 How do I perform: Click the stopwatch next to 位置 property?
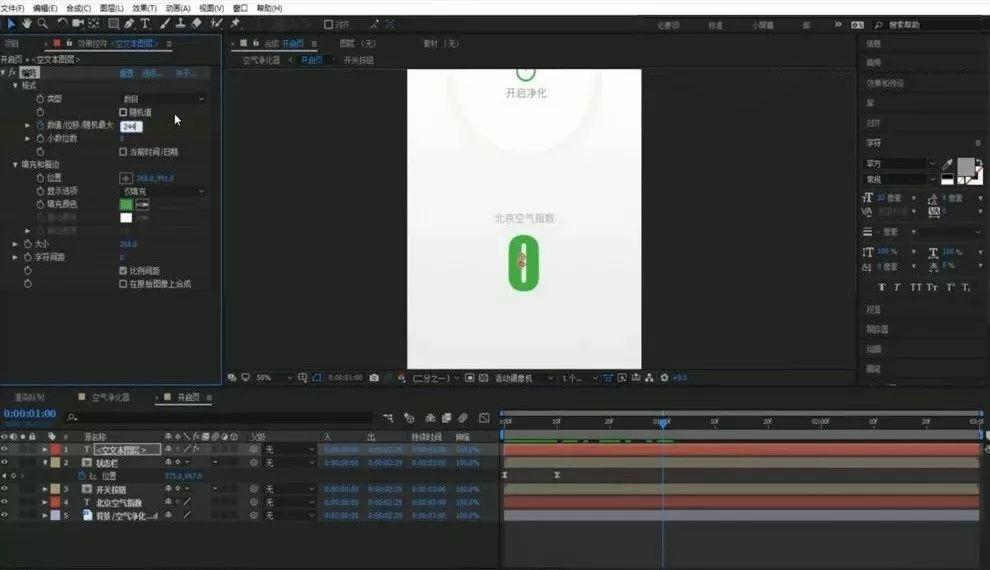click(40, 178)
